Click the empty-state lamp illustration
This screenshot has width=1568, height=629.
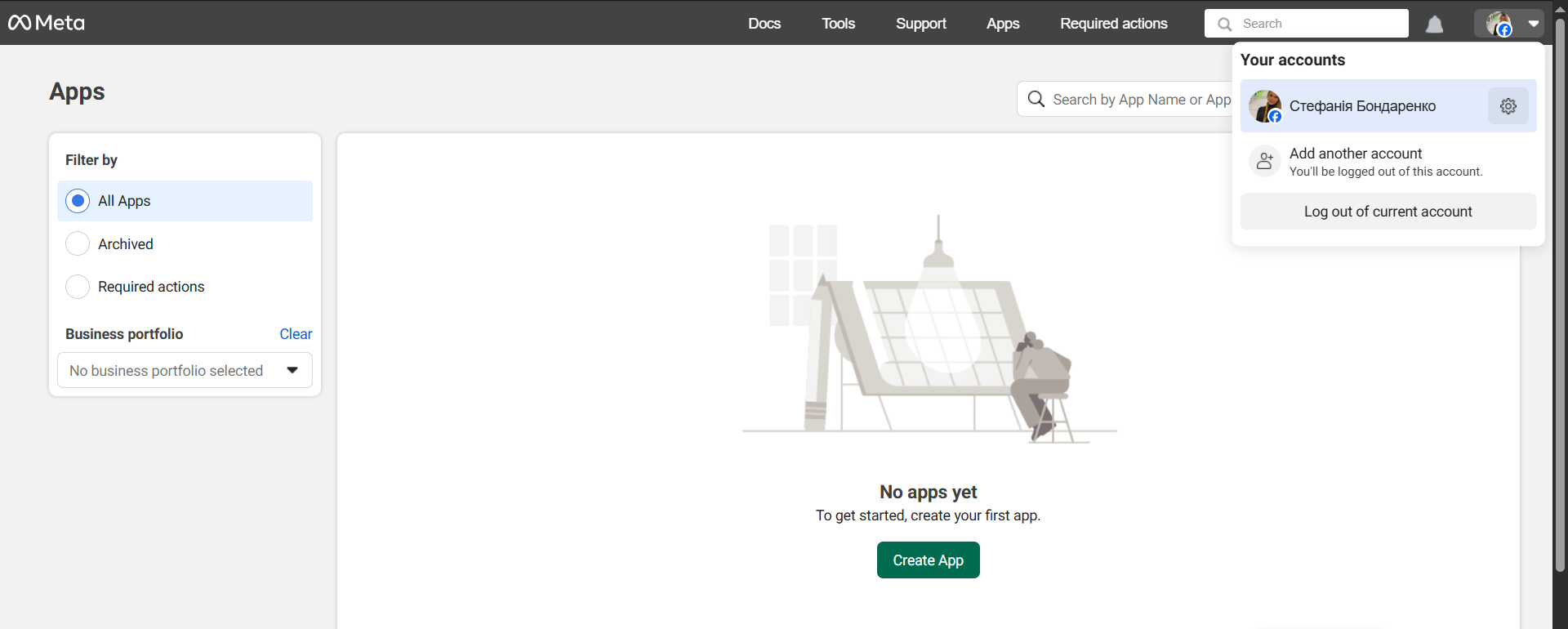(929, 328)
